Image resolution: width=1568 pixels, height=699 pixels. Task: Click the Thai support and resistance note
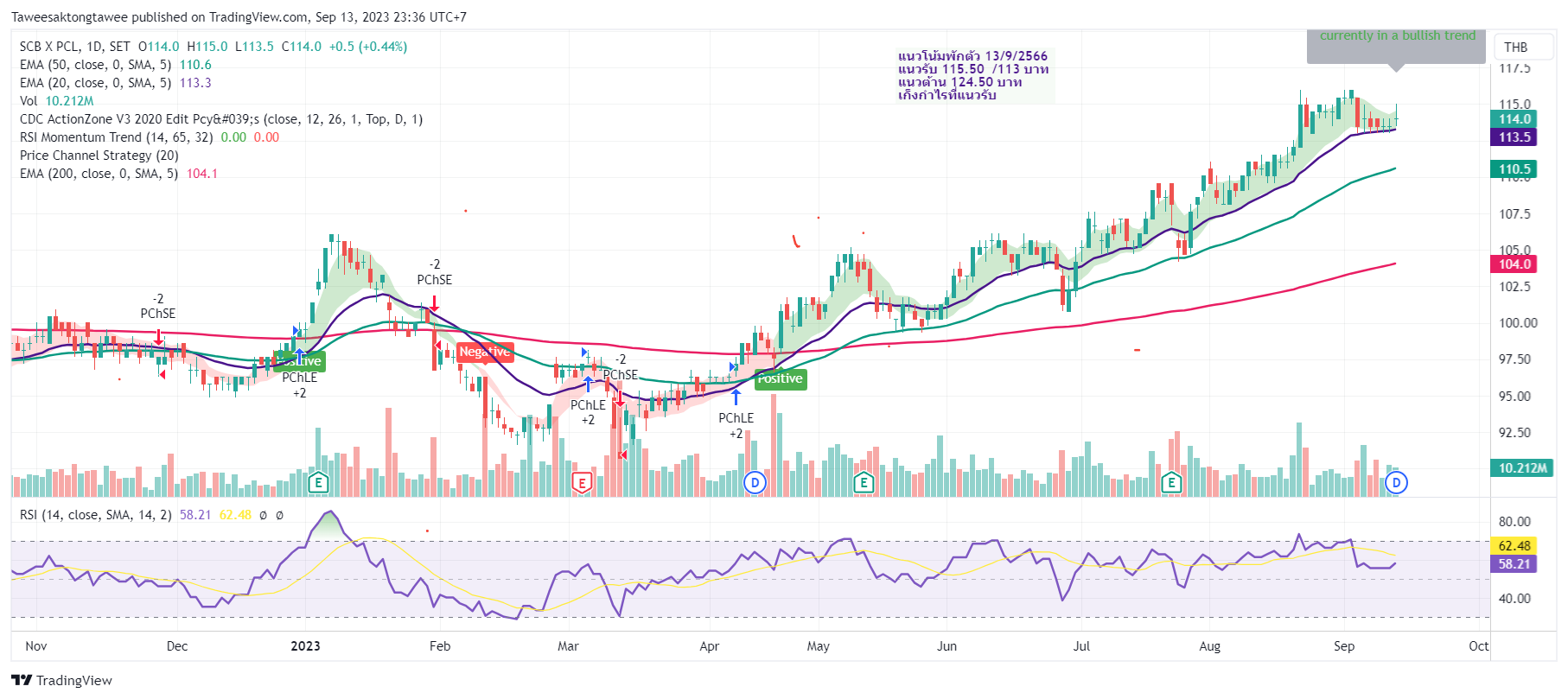[x=973, y=75]
